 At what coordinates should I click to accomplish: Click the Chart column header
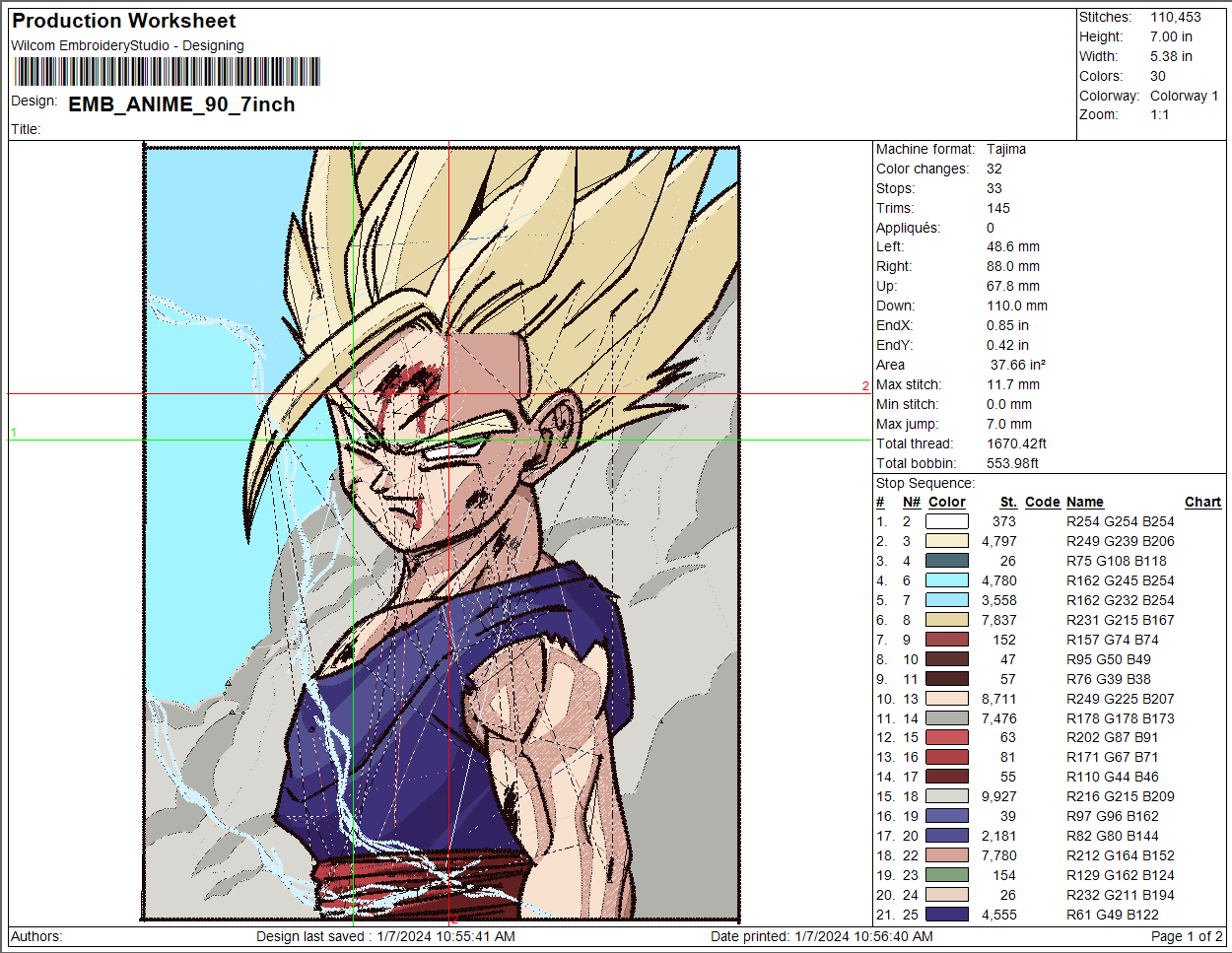tap(1202, 502)
